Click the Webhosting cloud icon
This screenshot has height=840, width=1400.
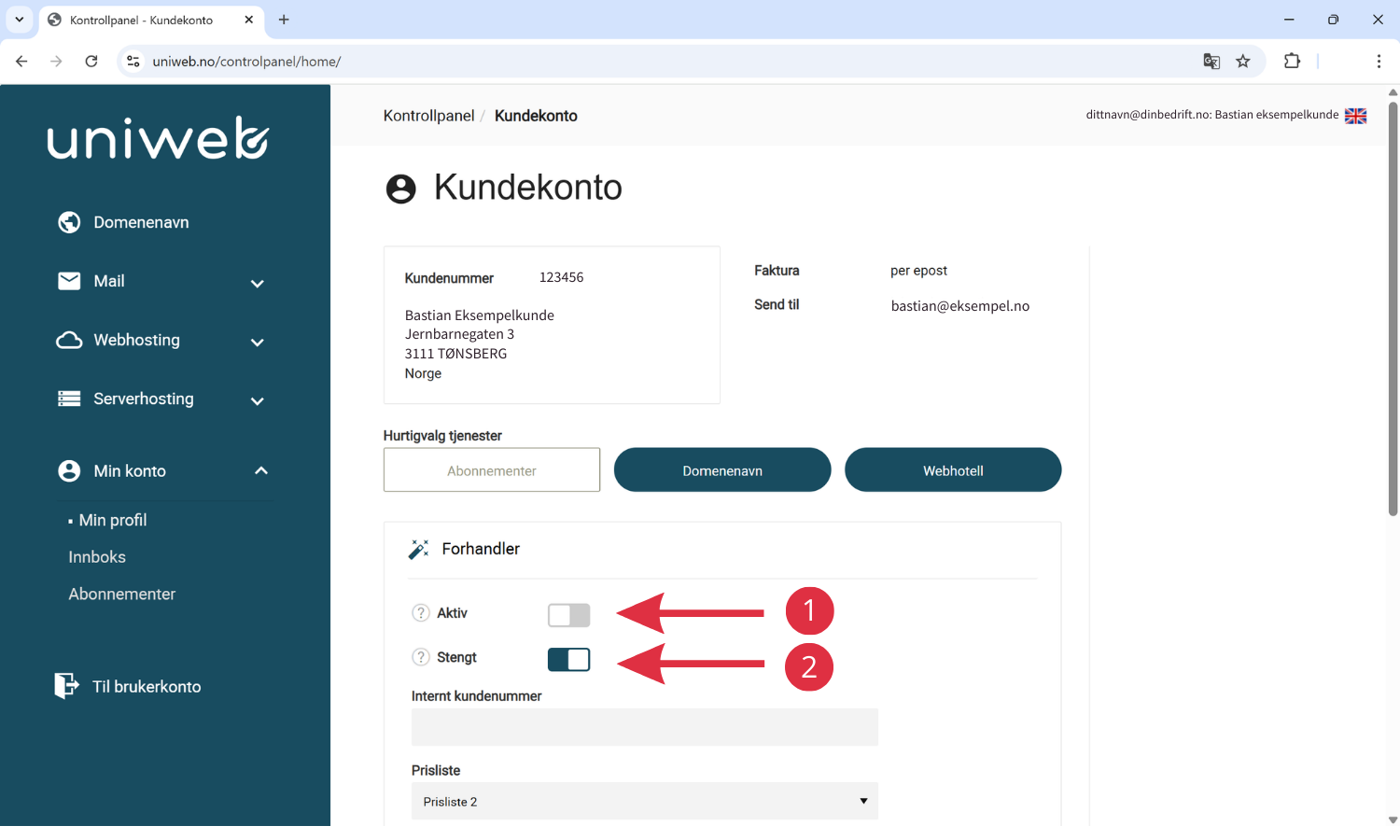(x=69, y=340)
